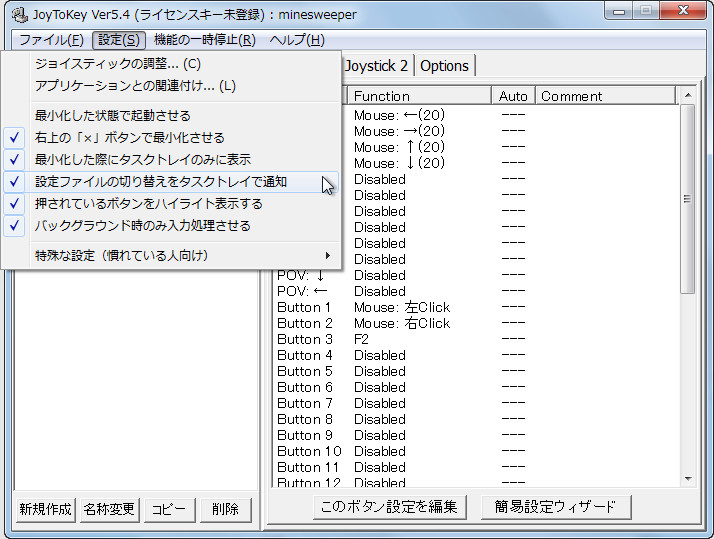The image size is (714, 539).
Task: Click the Comment column header
Action: point(605,96)
